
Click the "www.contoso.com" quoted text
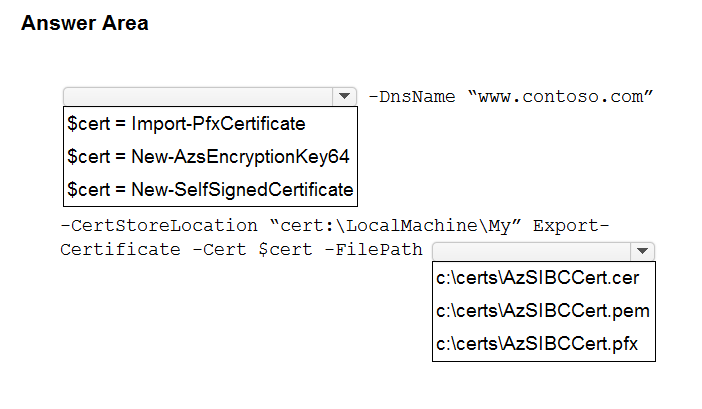click(x=560, y=97)
